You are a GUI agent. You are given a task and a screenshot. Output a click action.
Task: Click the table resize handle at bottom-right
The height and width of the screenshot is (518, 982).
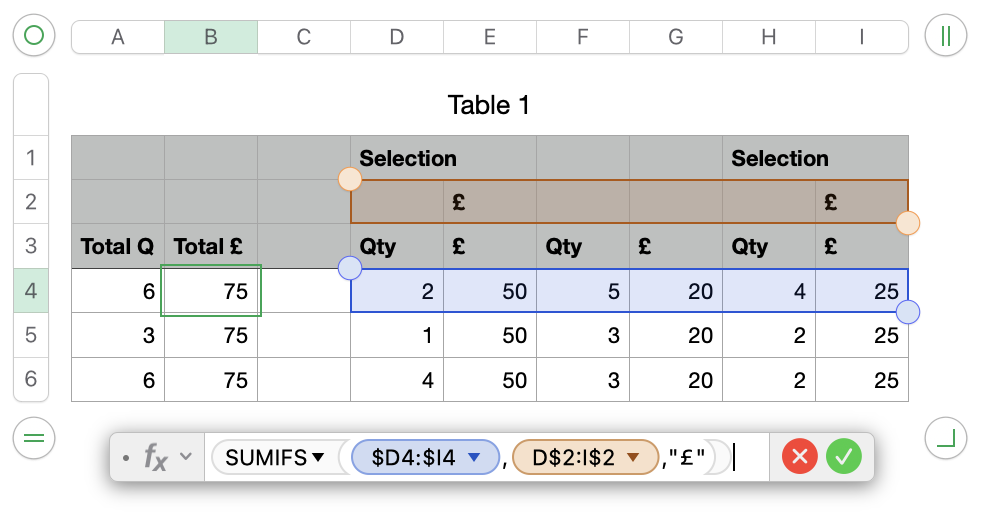click(945, 438)
